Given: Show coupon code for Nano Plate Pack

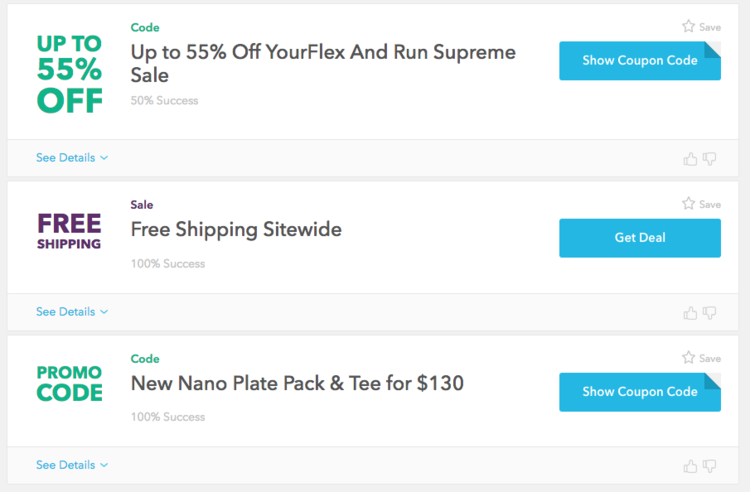Looking at the screenshot, I should click(639, 392).
